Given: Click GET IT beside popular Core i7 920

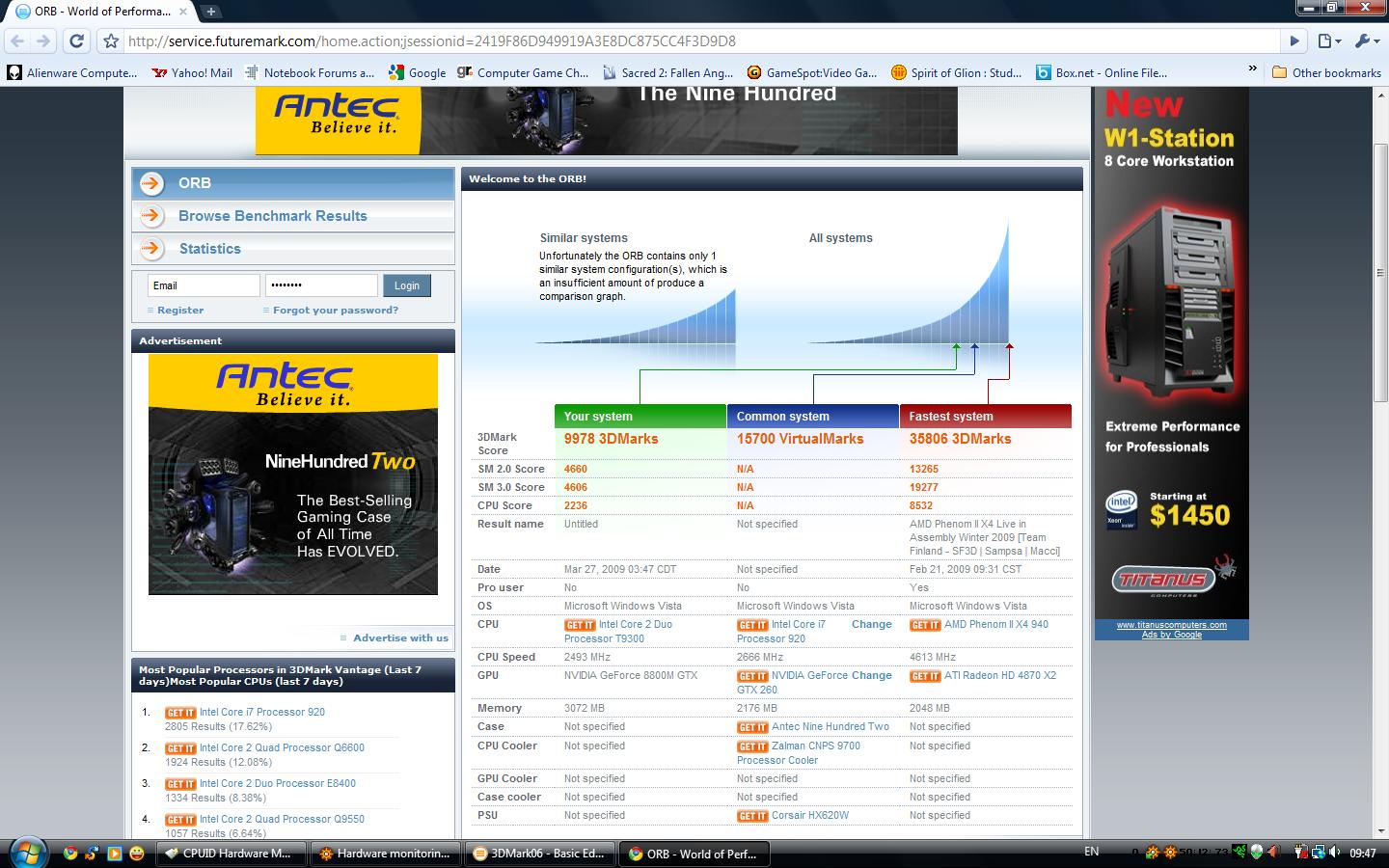Looking at the screenshot, I should 180,713.
